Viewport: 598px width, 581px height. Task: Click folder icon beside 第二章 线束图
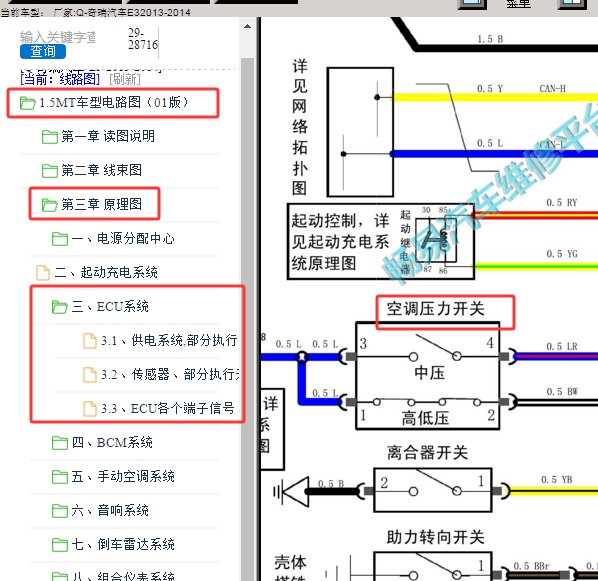coord(50,171)
